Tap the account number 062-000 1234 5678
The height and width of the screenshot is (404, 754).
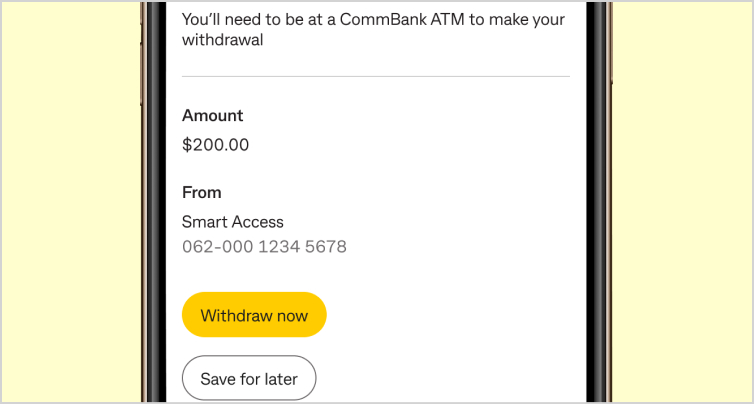264,246
